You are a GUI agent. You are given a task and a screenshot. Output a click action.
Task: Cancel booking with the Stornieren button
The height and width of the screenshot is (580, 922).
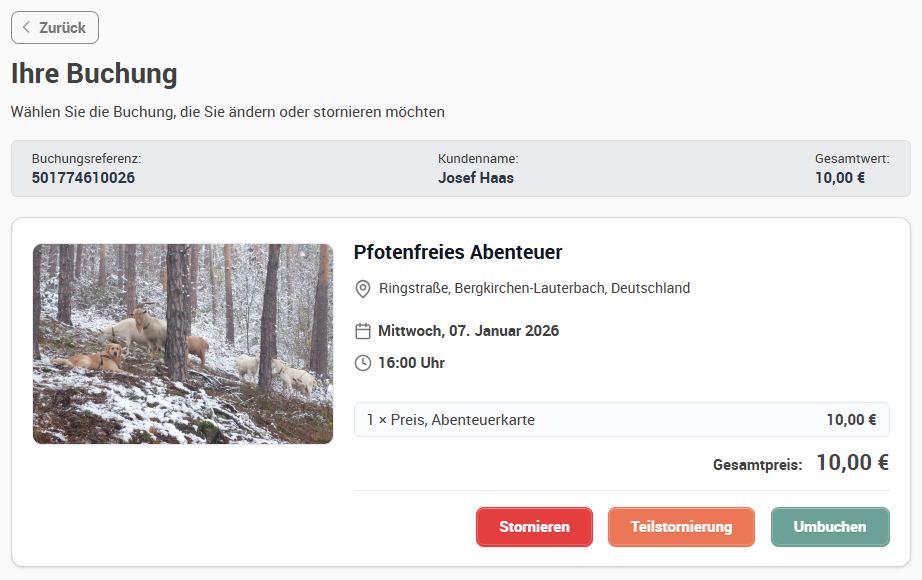[x=534, y=526]
